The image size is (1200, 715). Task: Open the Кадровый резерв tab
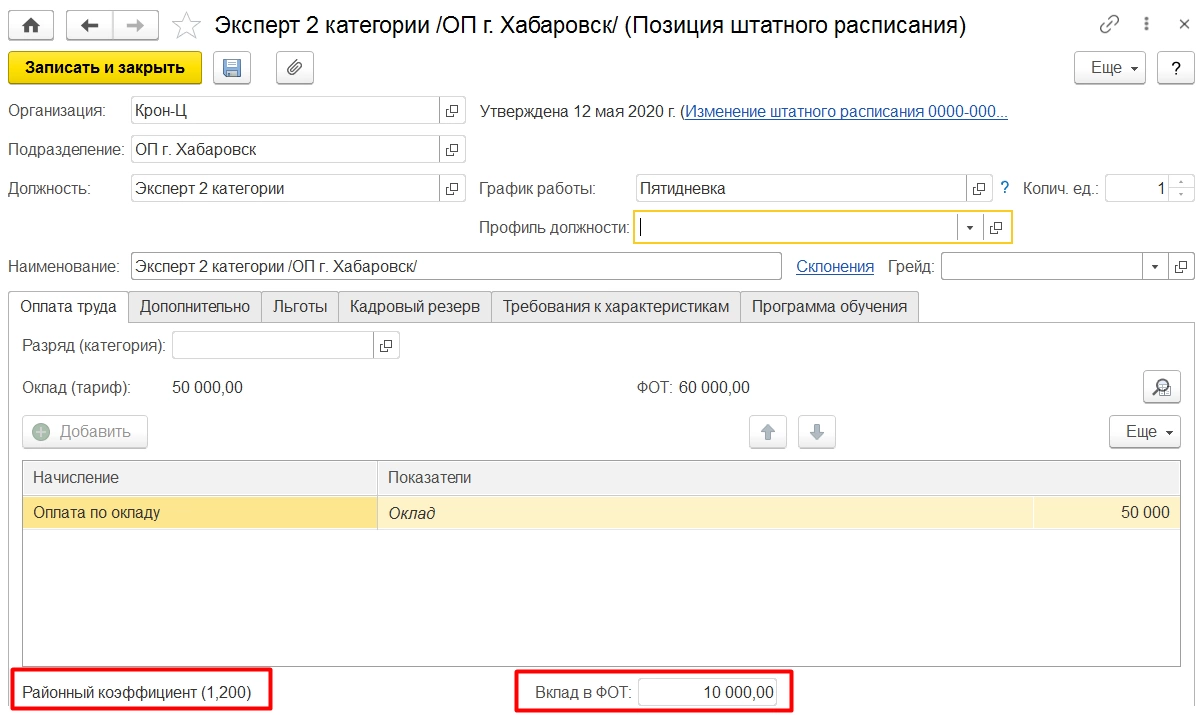[415, 307]
